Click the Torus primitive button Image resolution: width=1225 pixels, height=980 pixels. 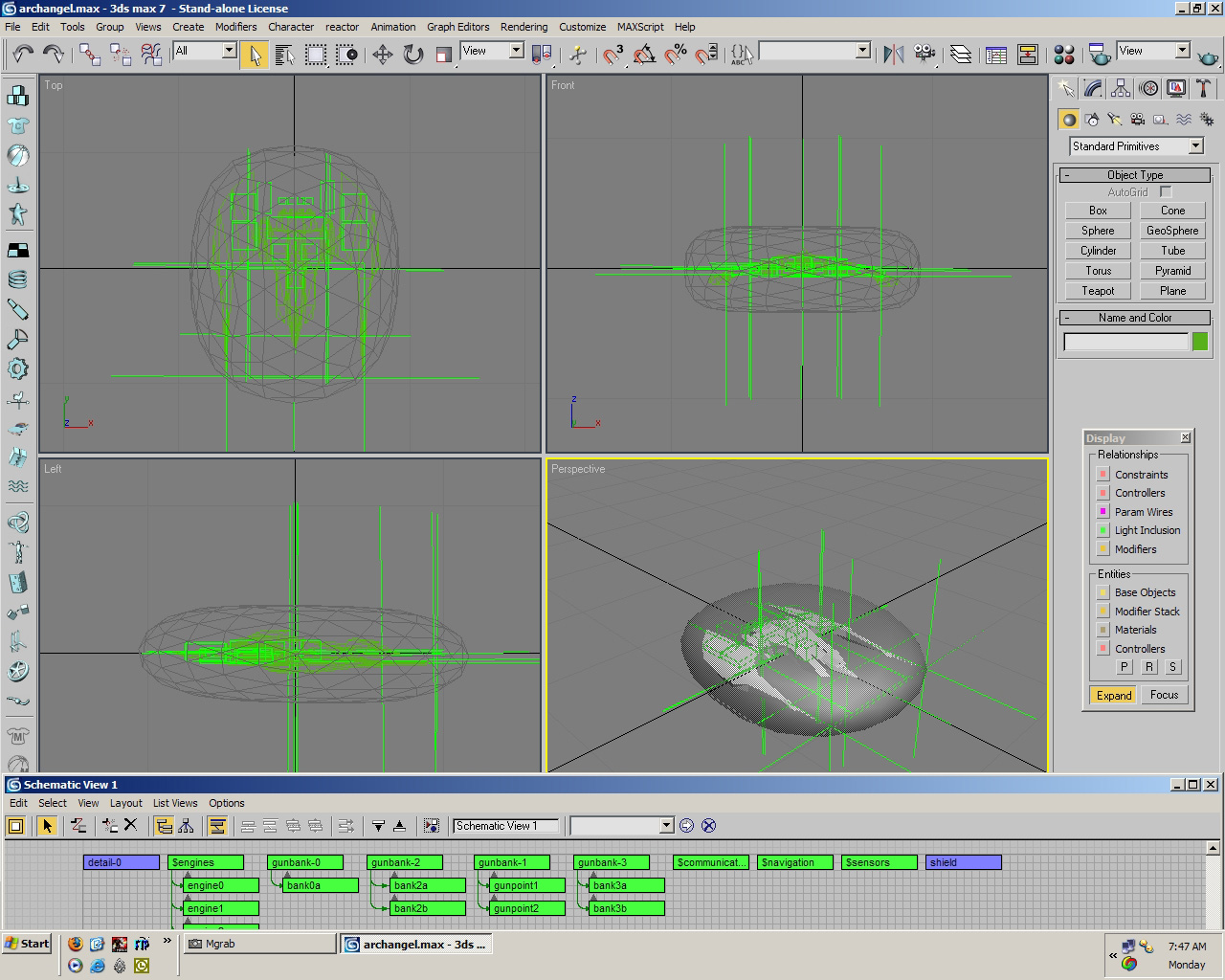click(1098, 271)
